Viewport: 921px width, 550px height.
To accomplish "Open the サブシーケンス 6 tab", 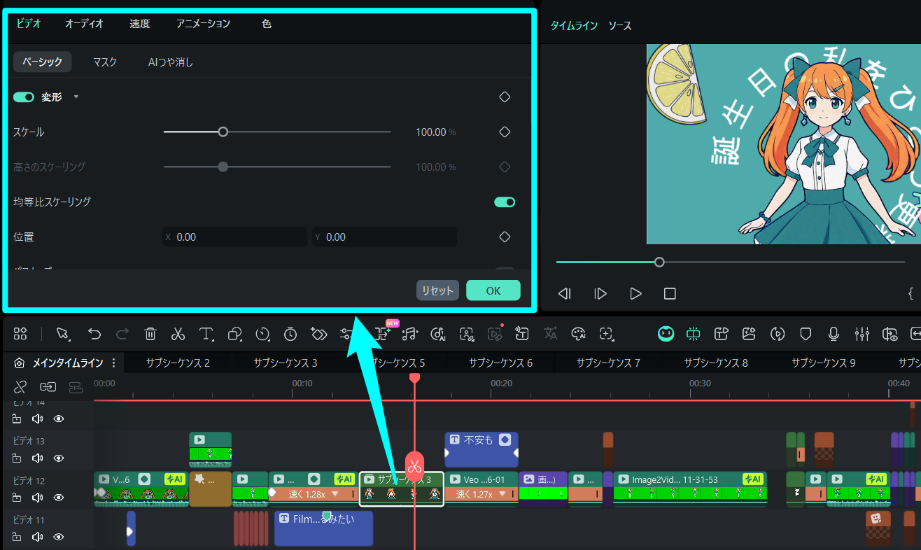I will [x=500, y=363].
